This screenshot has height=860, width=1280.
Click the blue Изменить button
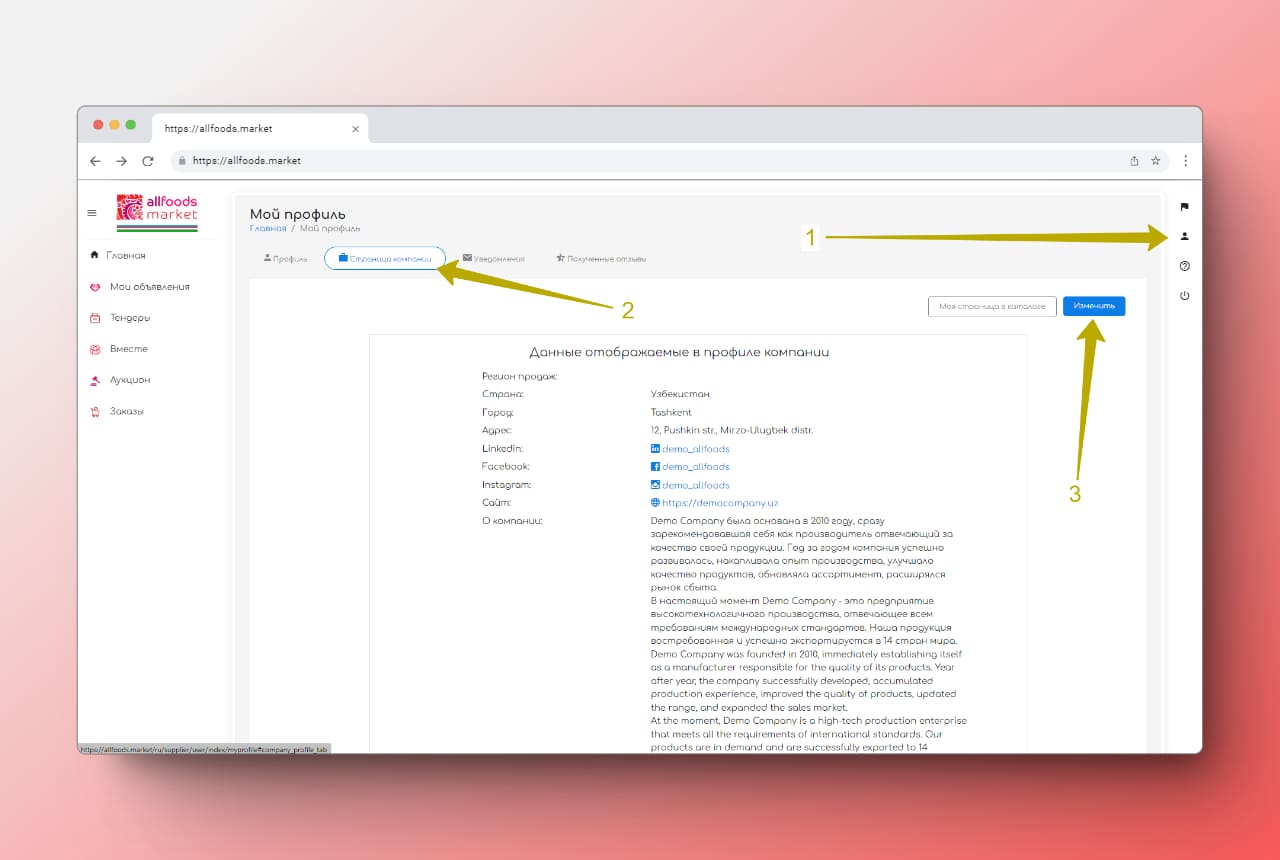(1094, 306)
